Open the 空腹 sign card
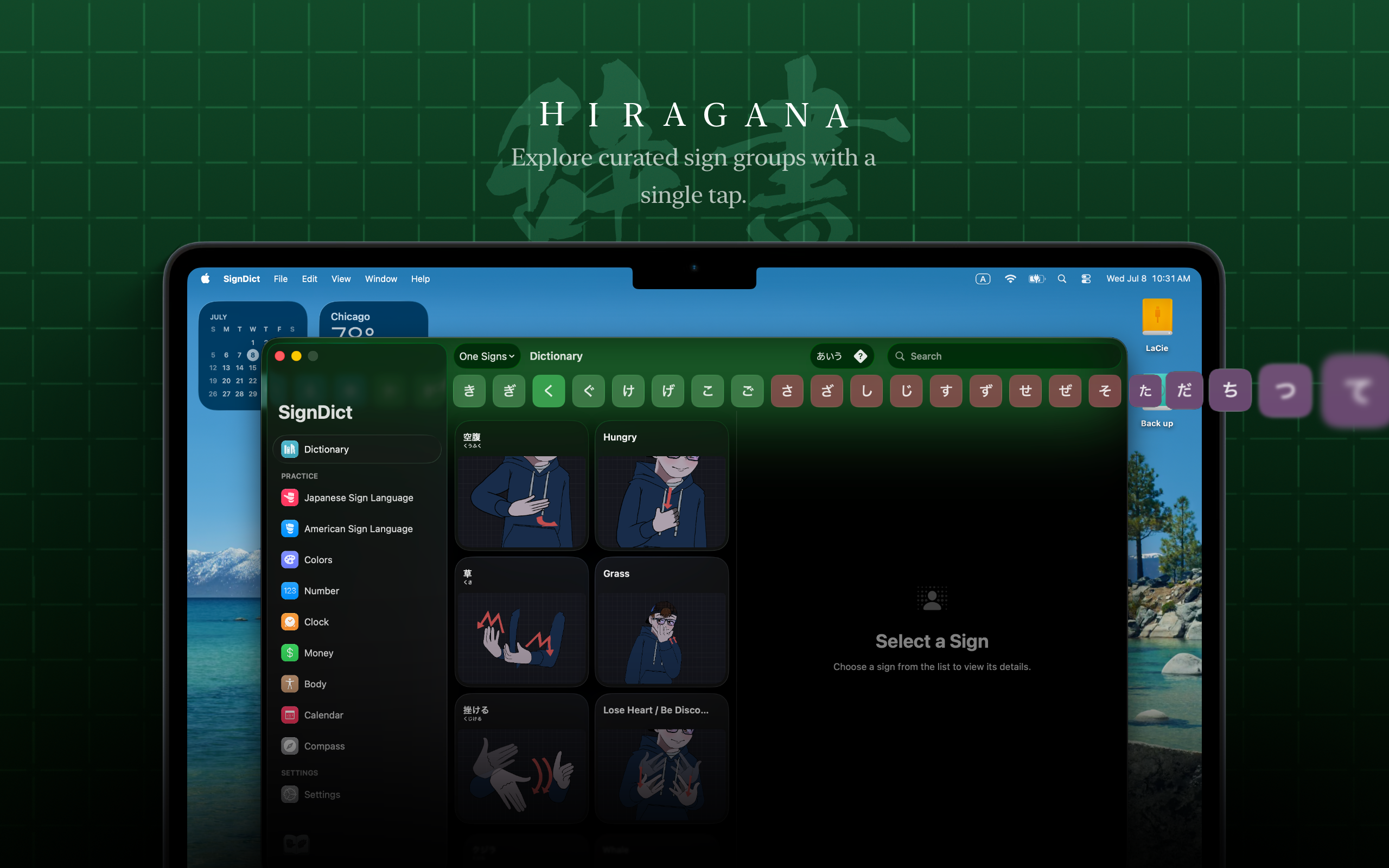 click(522, 486)
